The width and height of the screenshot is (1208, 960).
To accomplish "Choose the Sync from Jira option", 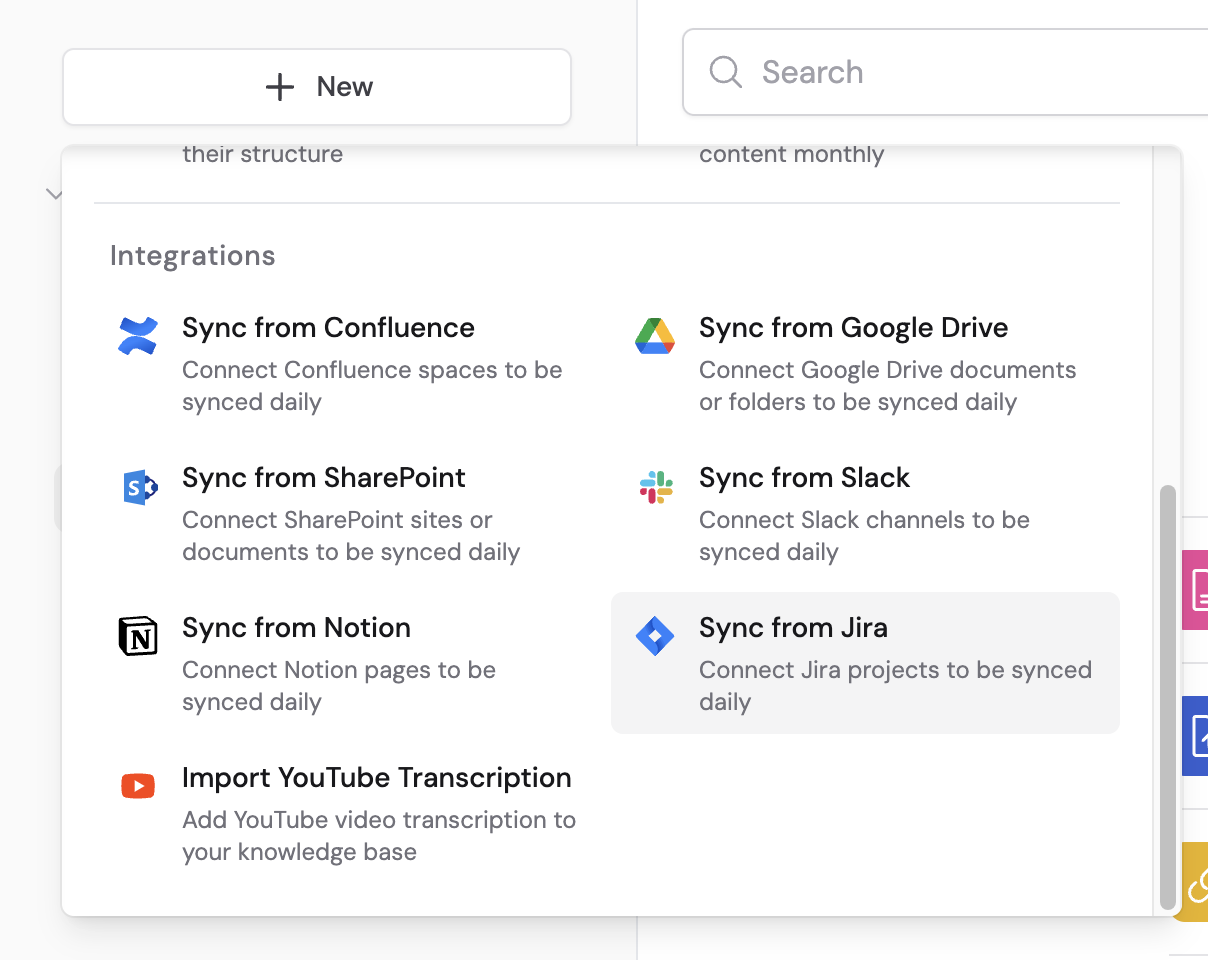I will 865,663.
